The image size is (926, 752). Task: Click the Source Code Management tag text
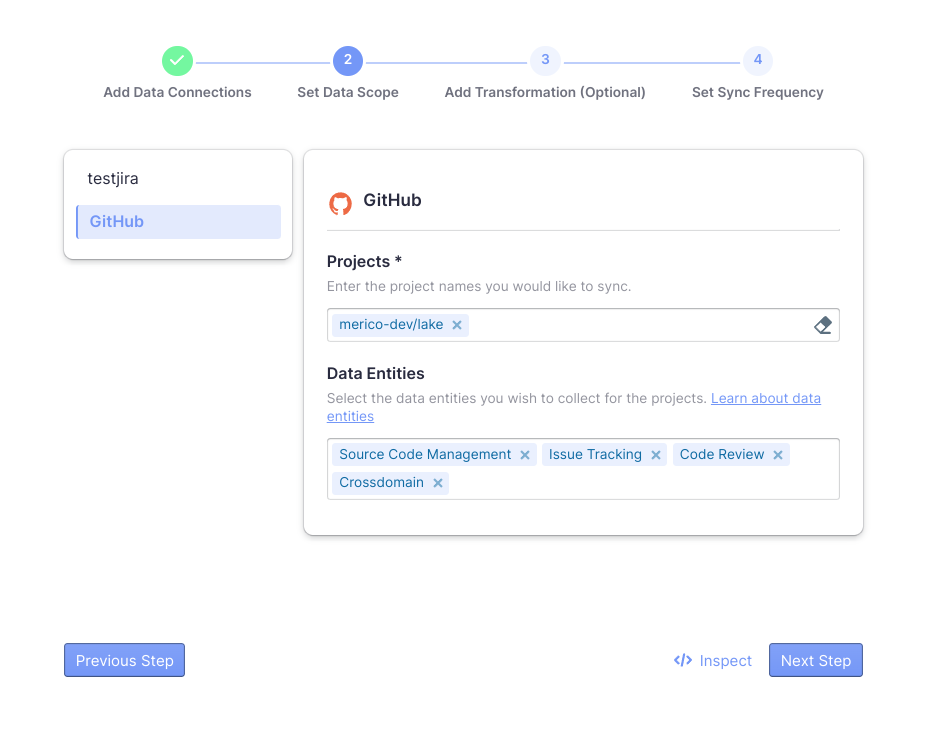(425, 454)
